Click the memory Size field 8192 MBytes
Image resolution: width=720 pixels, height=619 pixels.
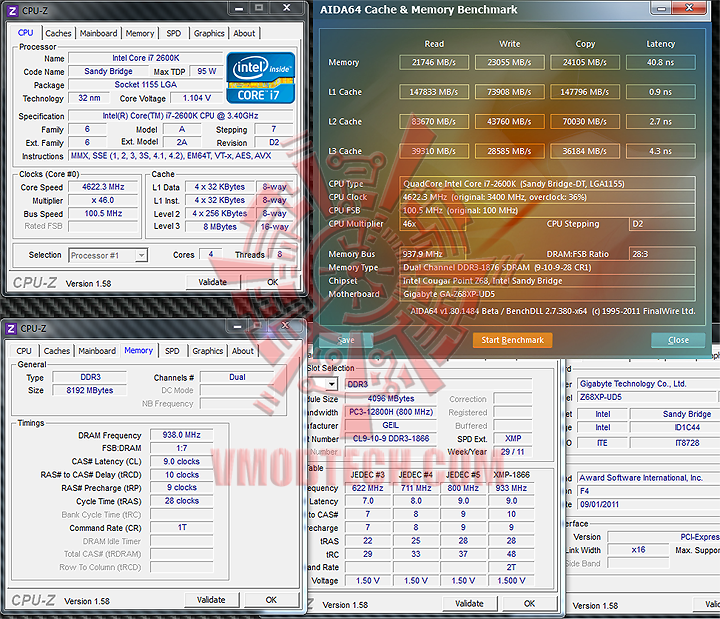pos(90,390)
